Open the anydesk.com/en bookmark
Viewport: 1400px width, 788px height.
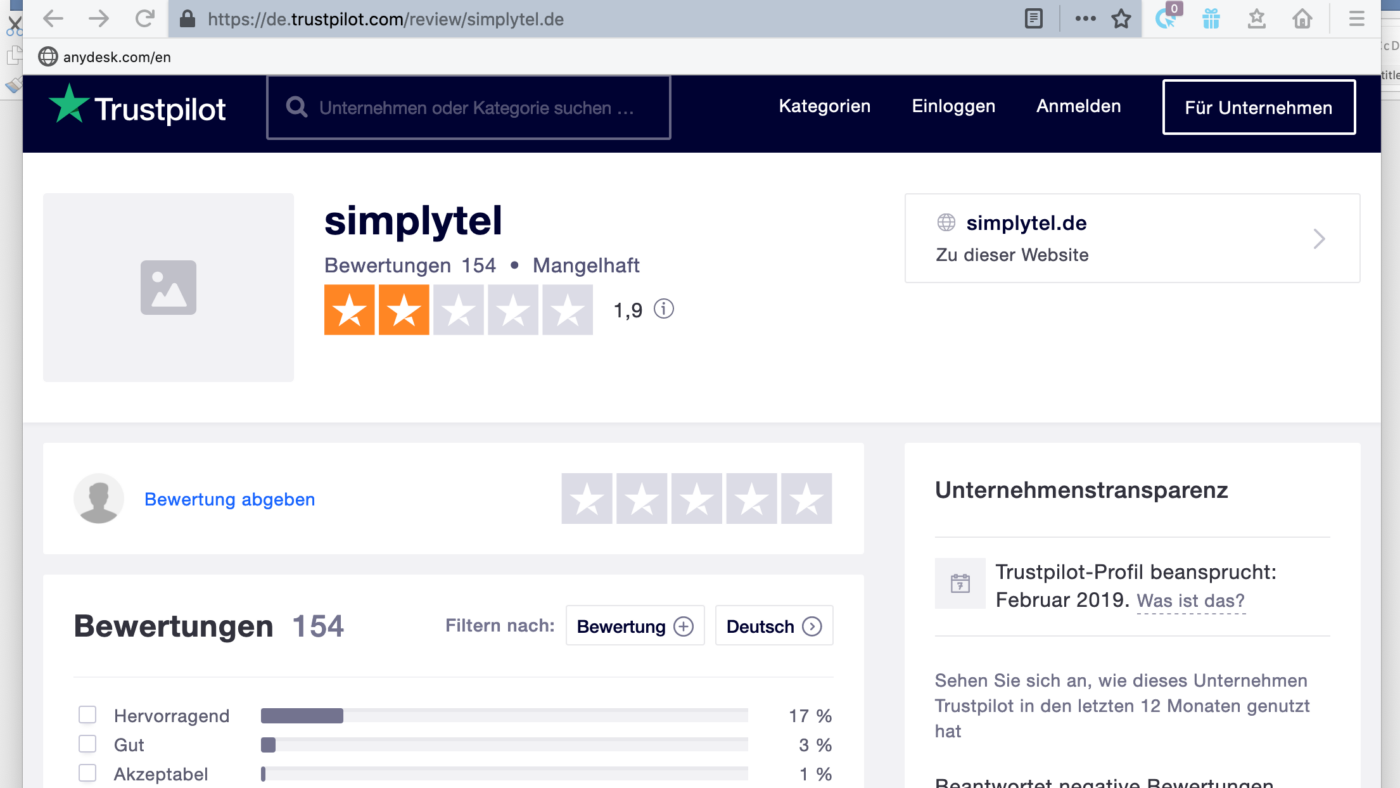[x=104, y=57]
